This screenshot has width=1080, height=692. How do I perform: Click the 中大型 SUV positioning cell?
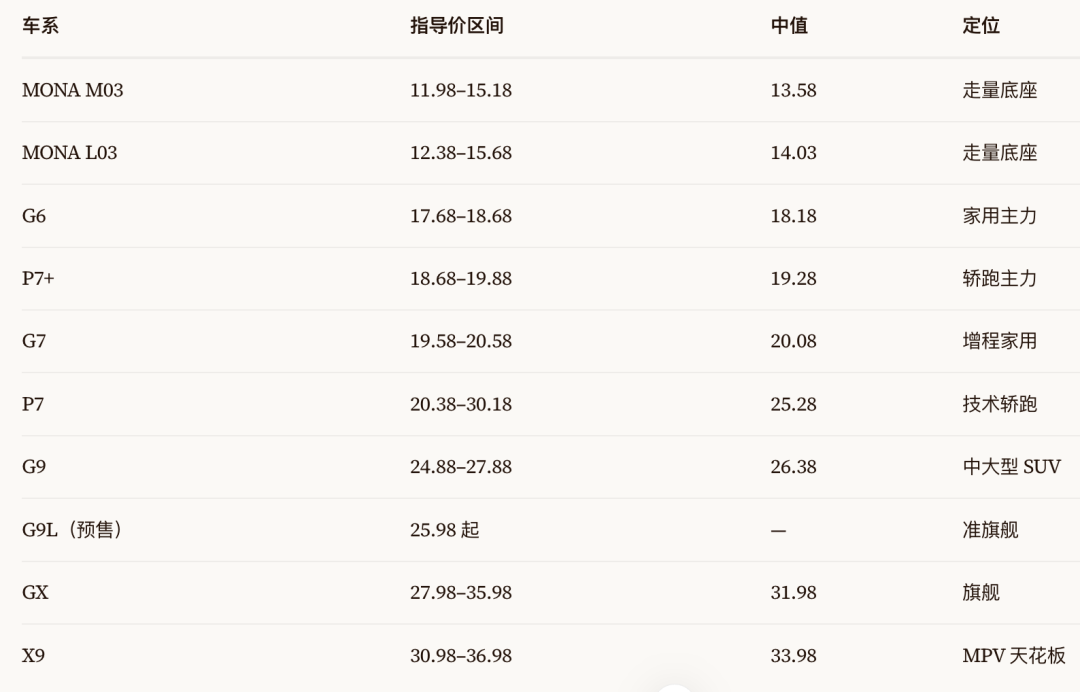click(1011, 467)
